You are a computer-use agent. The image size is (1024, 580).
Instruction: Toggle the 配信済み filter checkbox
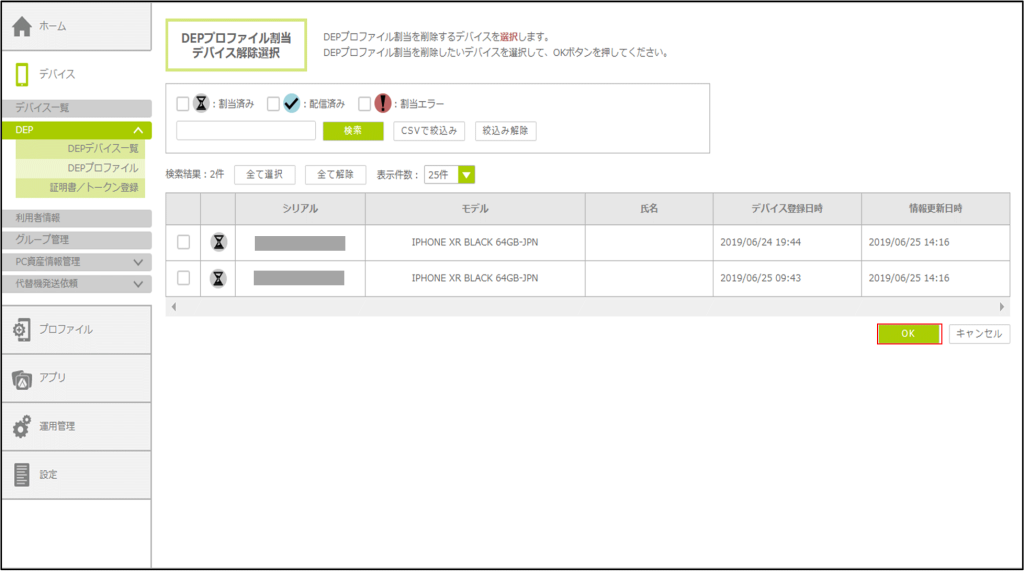click(273, 103)
